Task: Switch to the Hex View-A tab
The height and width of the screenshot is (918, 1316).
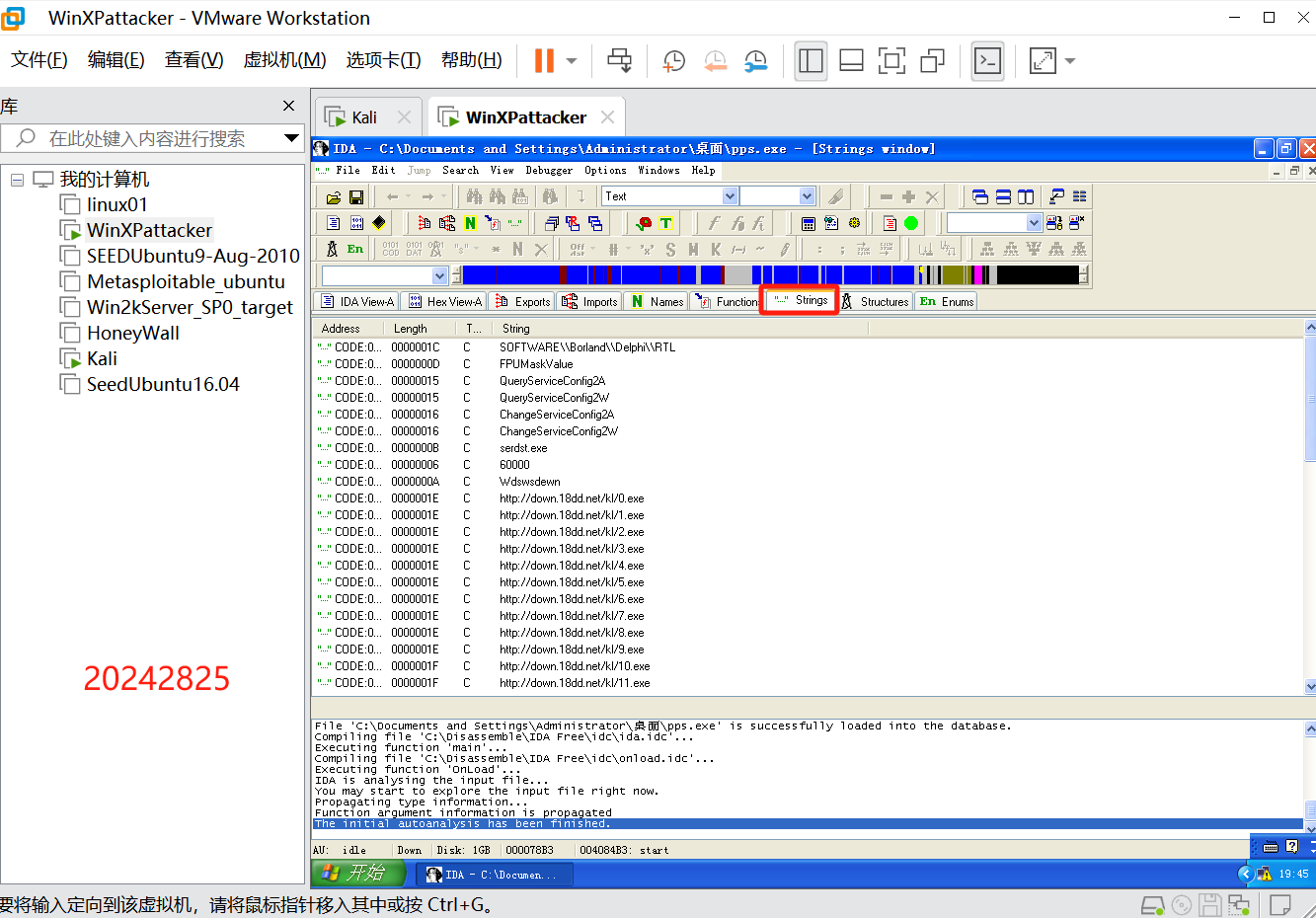Action: [x=444, y=301]
